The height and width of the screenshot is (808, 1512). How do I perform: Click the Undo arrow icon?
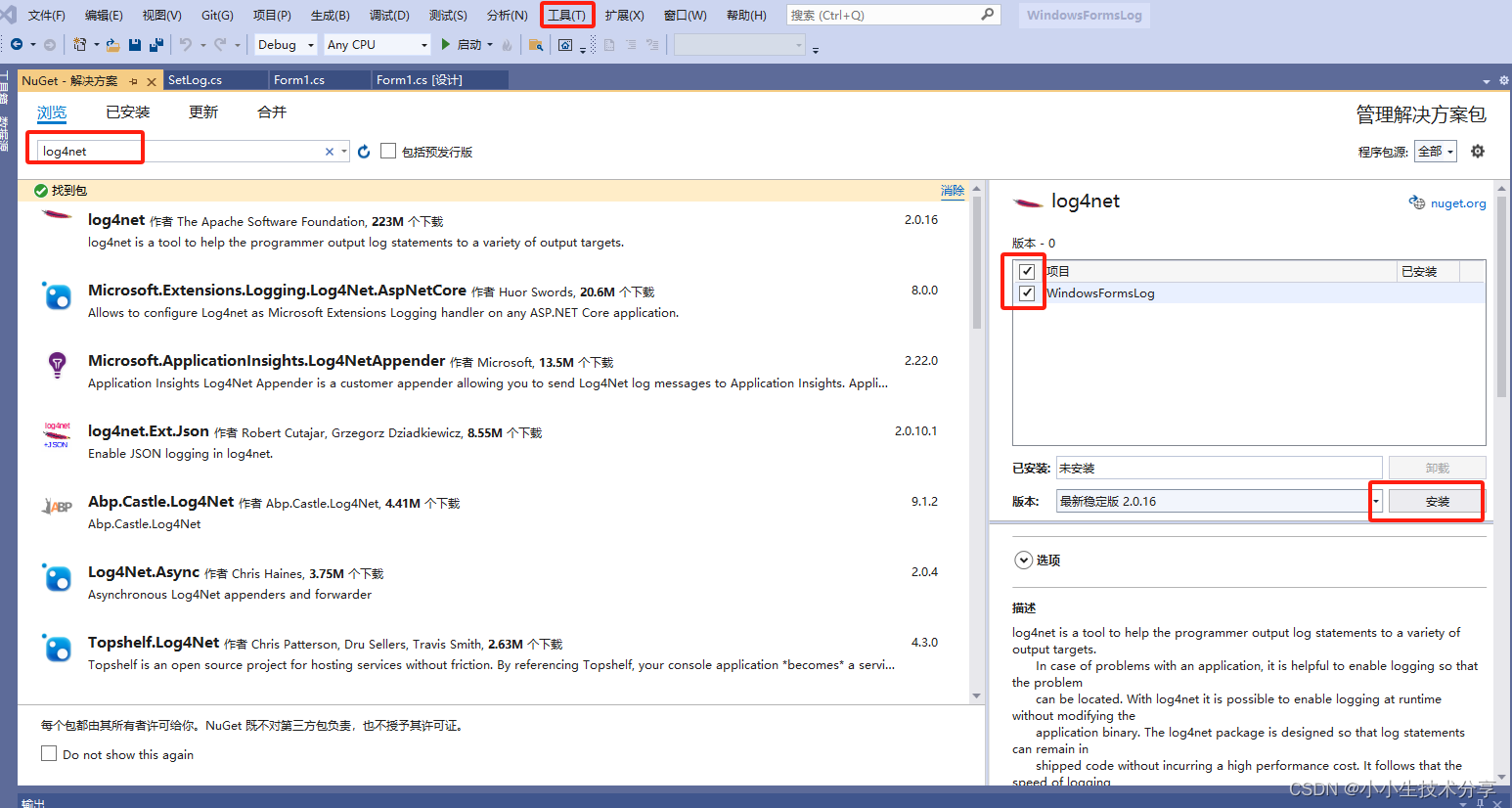(x=186, y=44)
